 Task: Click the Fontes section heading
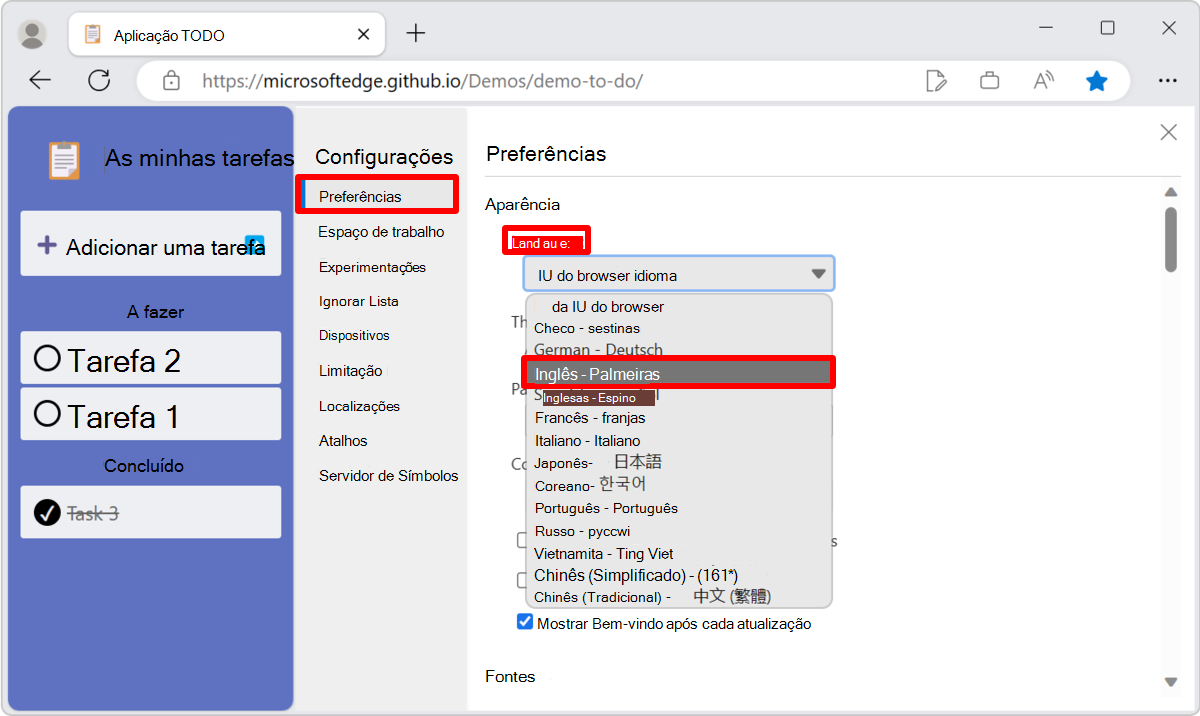pyautogui.click(x=510, y=676)
